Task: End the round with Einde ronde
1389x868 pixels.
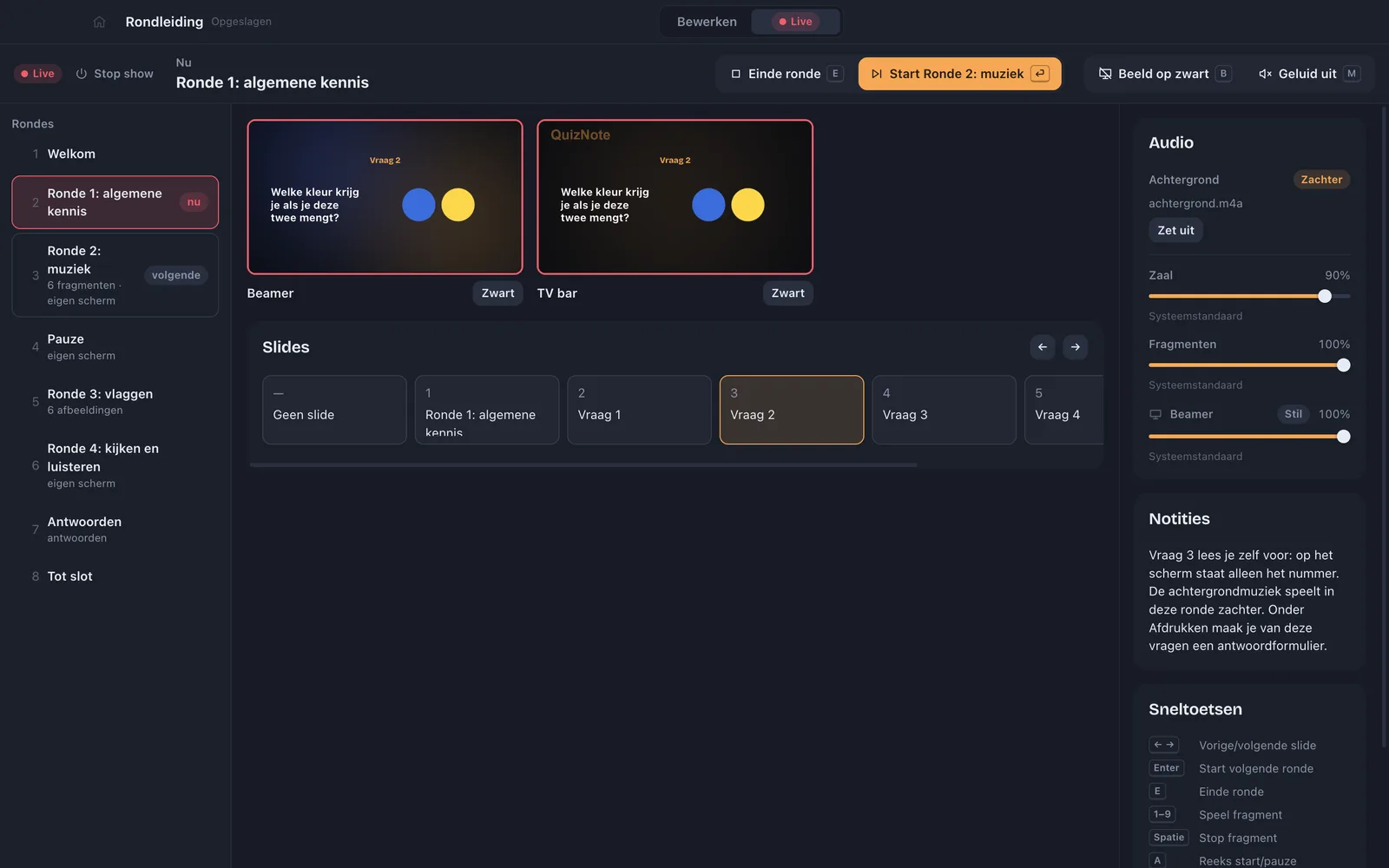Action: (x=787, y=74)
